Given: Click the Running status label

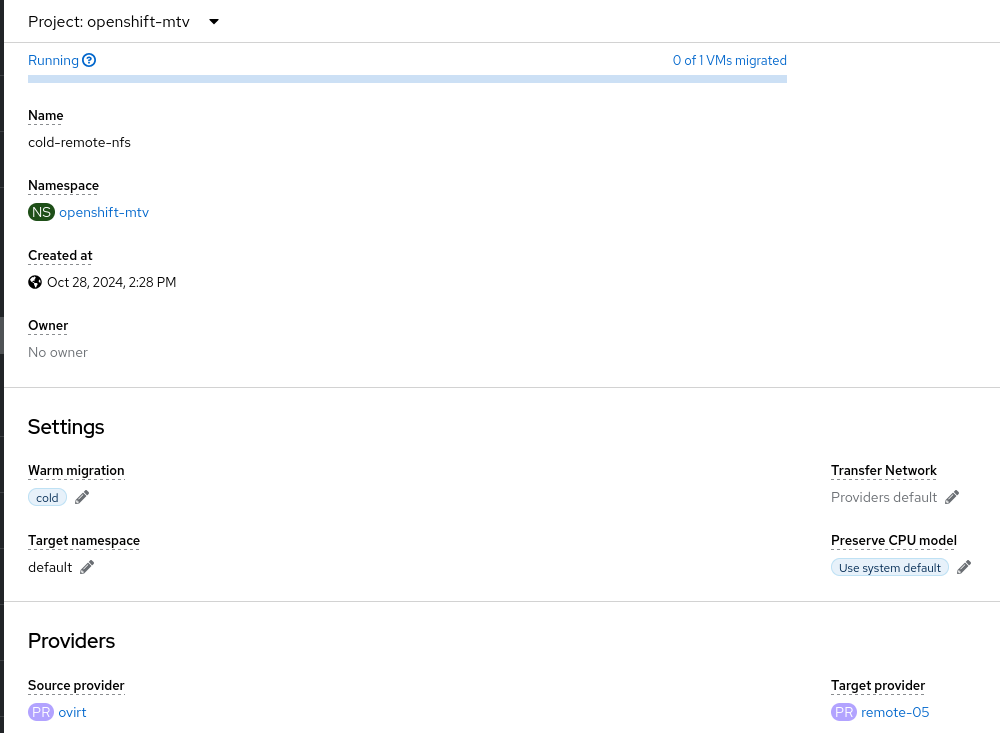Looking at the screenshot, I should coord(53,60).
